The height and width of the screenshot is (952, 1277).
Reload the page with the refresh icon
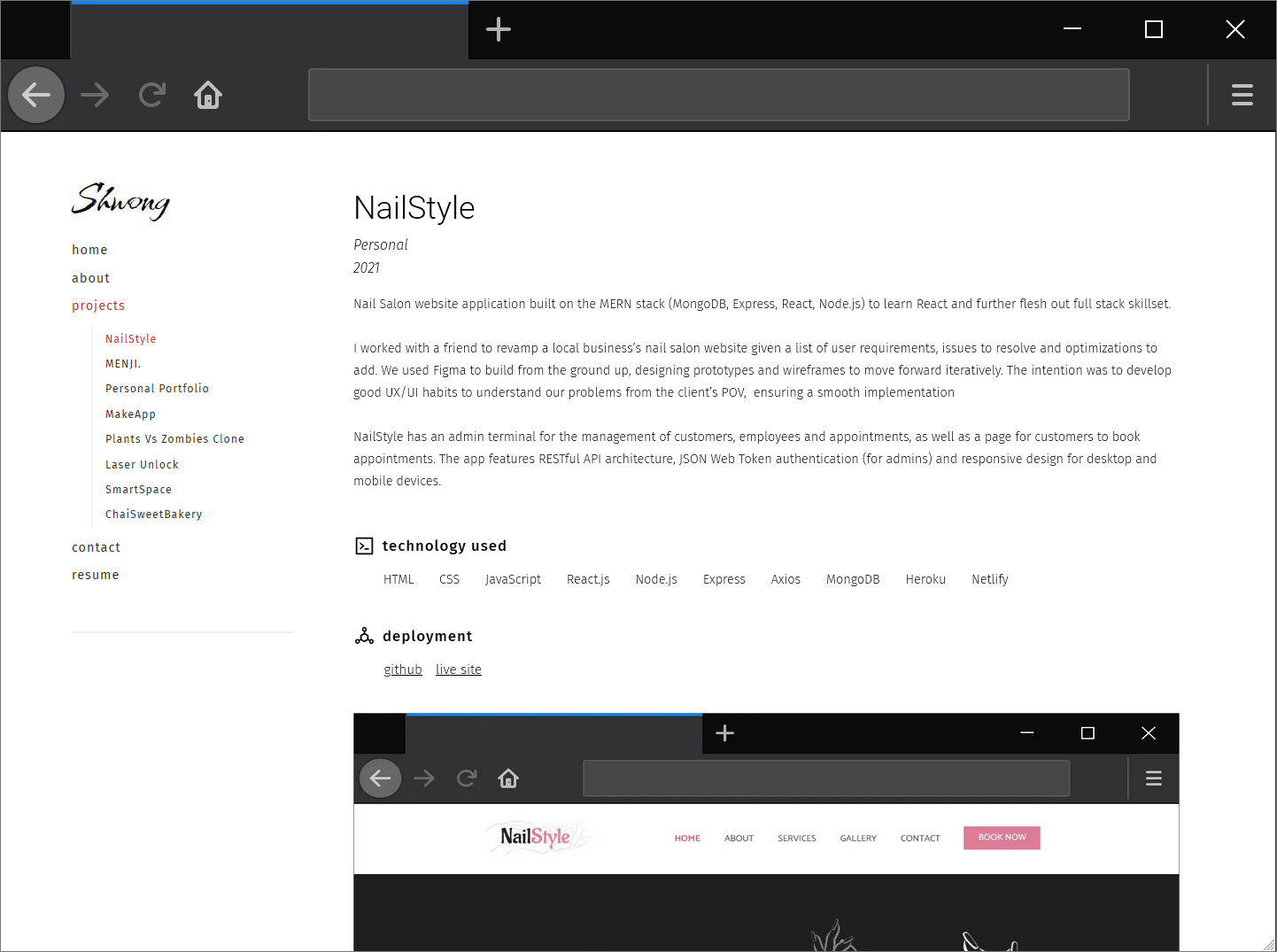(x=152, y=95)
